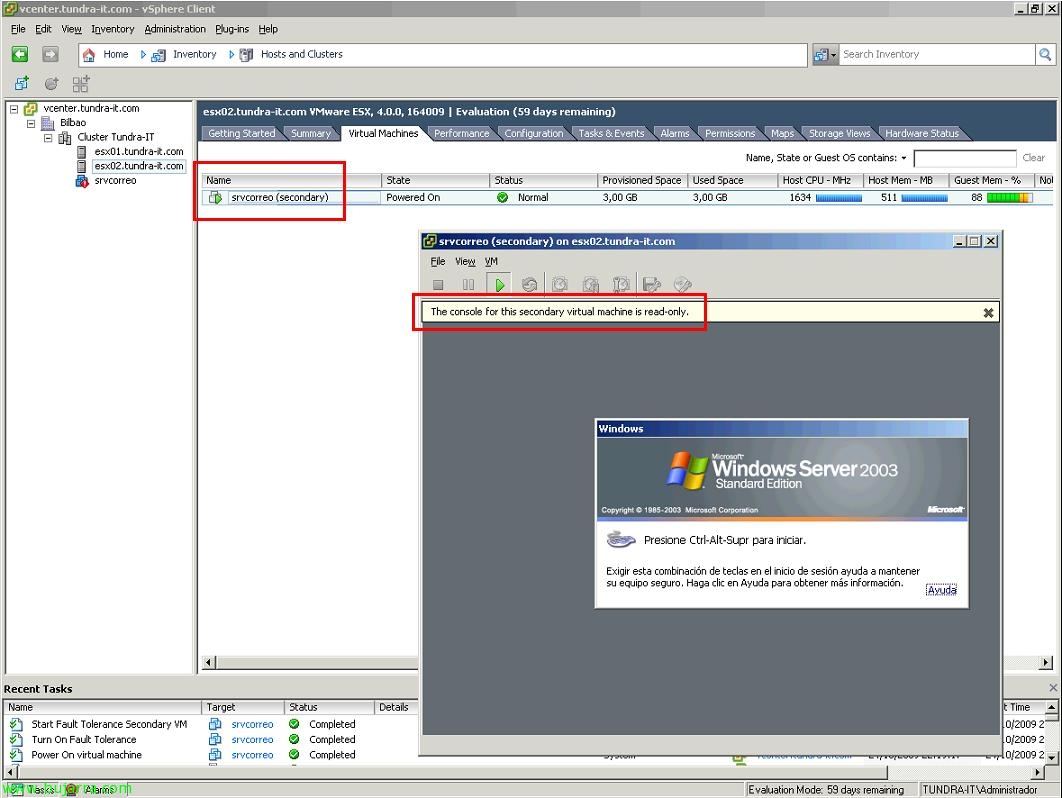The height and width of the screenshot is (798, 1062).
Task: Open the main View menu
Action: (x=71, y=29)
